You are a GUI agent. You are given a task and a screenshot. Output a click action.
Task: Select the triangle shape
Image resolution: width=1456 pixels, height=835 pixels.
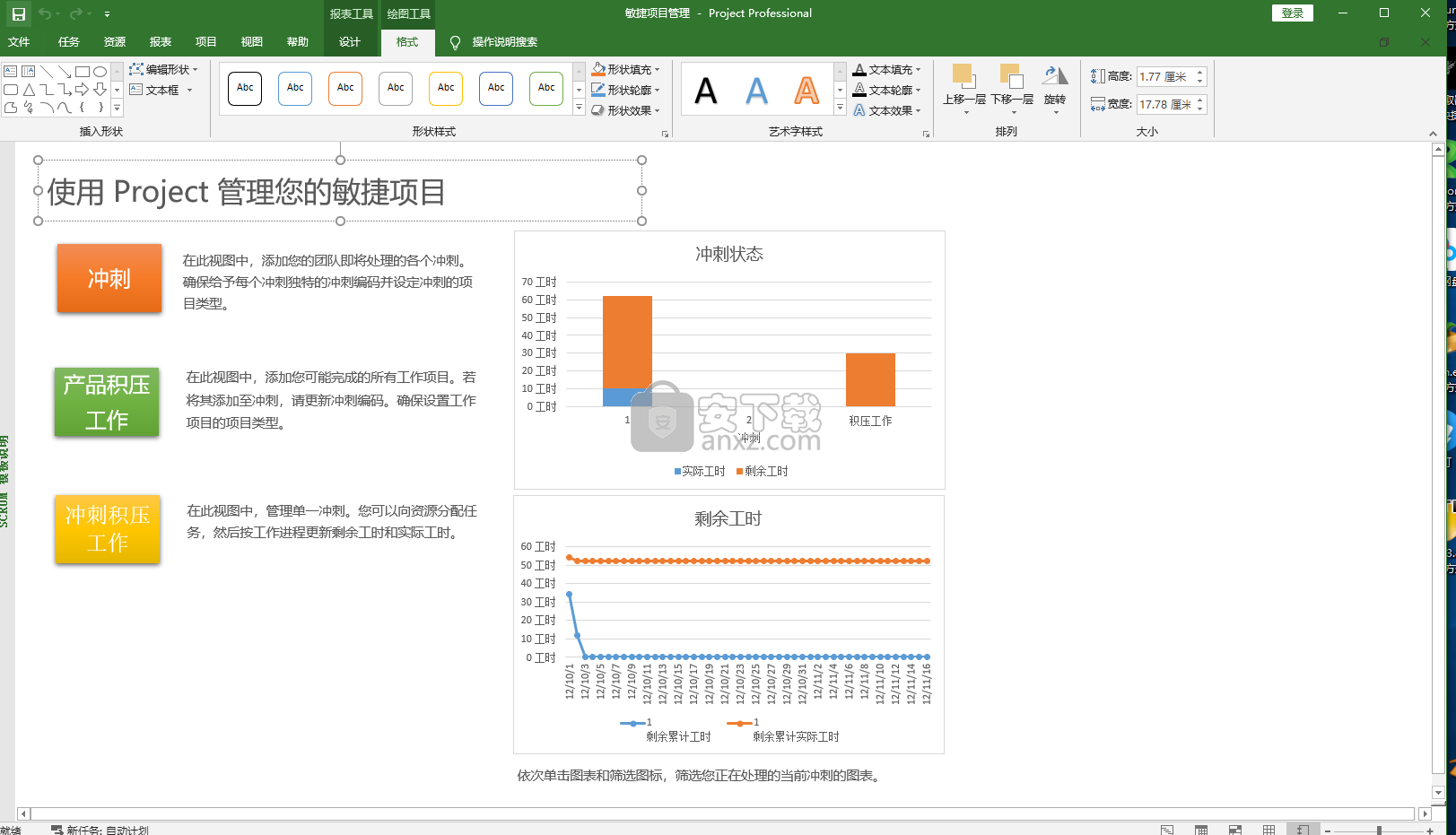[x=29, y=89]
